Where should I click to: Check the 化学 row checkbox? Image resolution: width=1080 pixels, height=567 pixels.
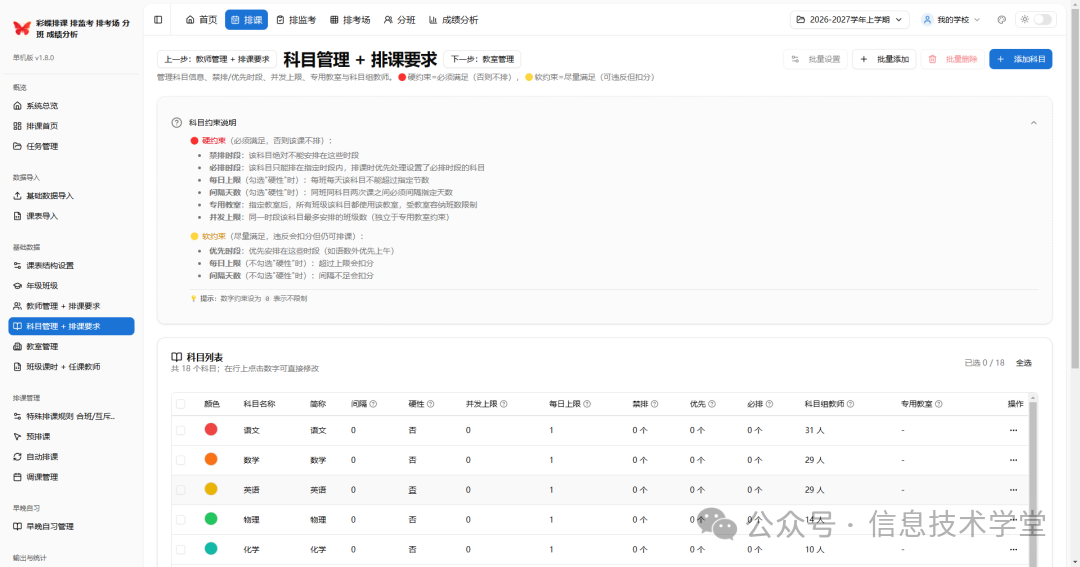180,550
